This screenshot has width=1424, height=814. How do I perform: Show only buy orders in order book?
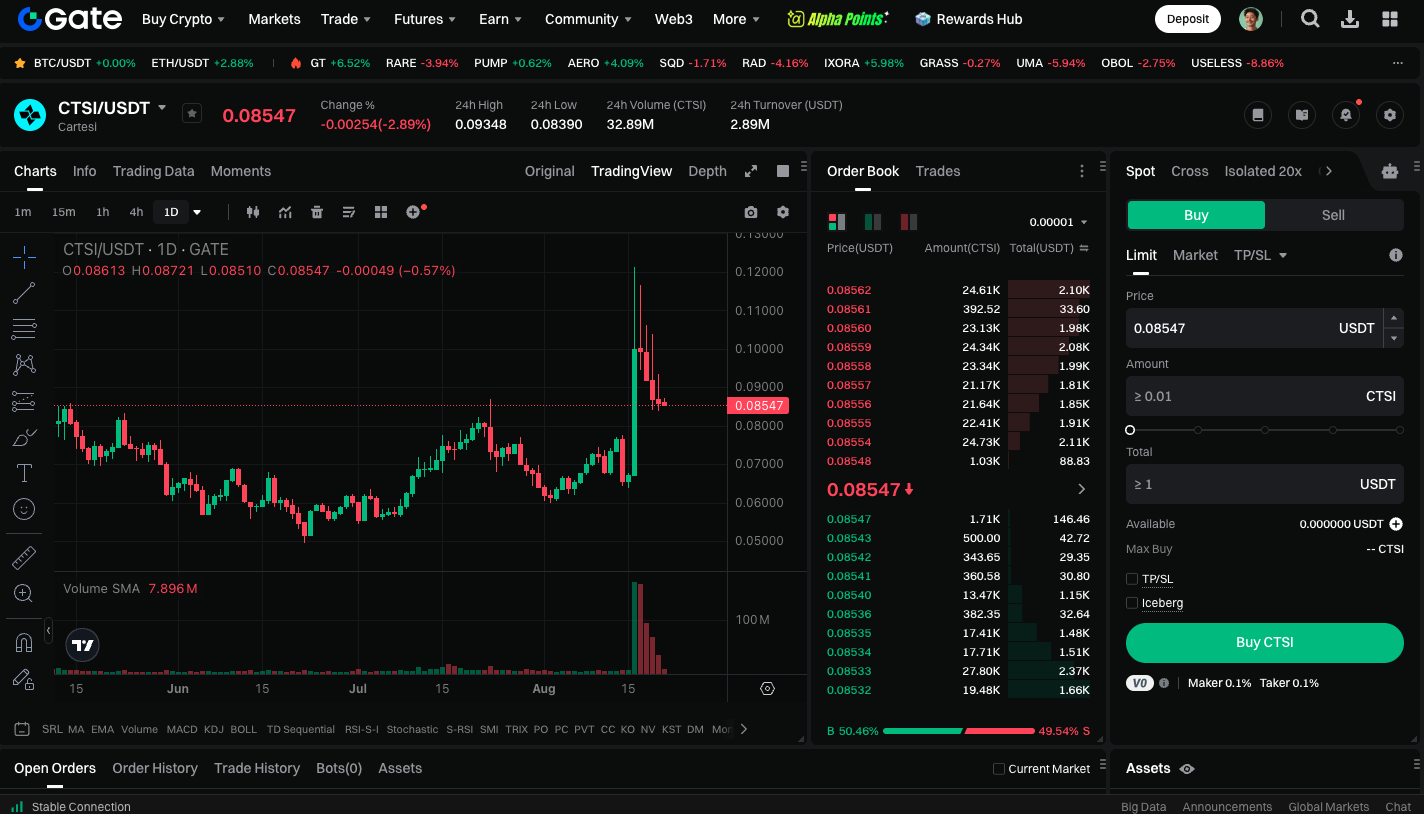[x=873, y=222]
